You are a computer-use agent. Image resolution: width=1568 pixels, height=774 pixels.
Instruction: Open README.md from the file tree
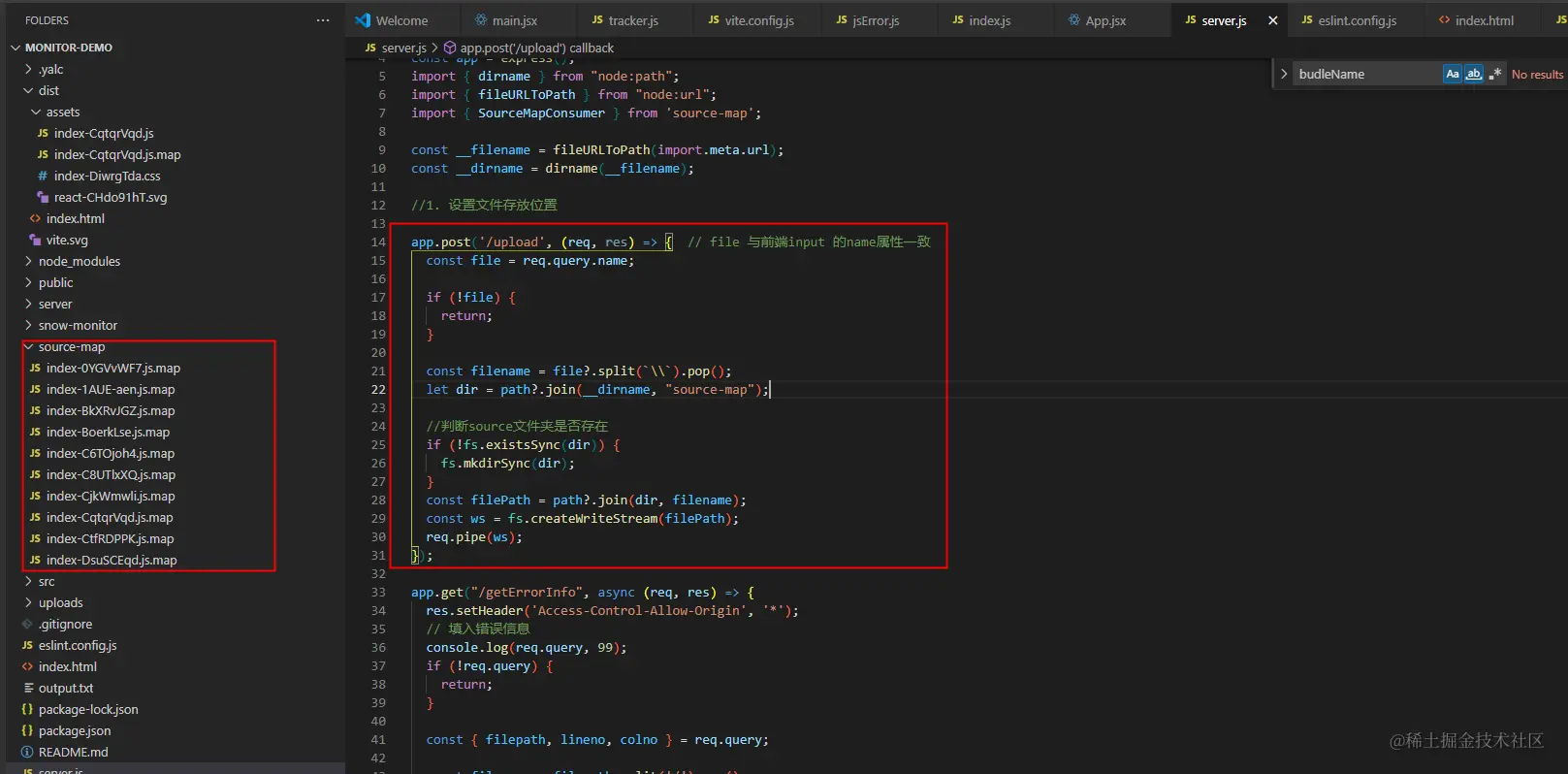tap(73, 753)
